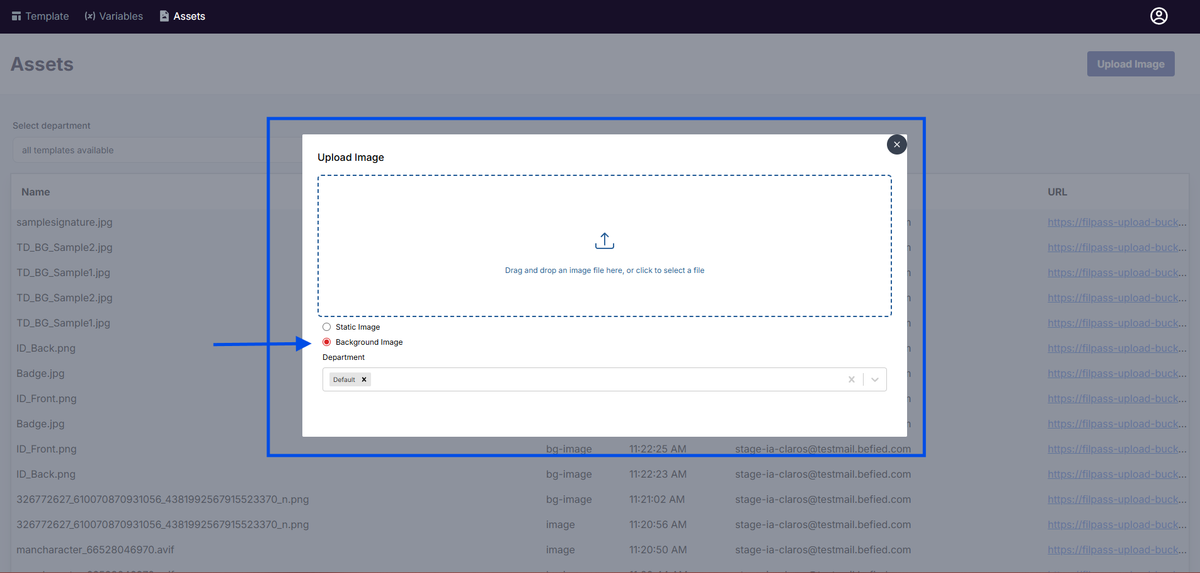Open URL link in samplesignature.jpg row
Viewport: 1200px width, 573px height.
[x=1117, y=222]
